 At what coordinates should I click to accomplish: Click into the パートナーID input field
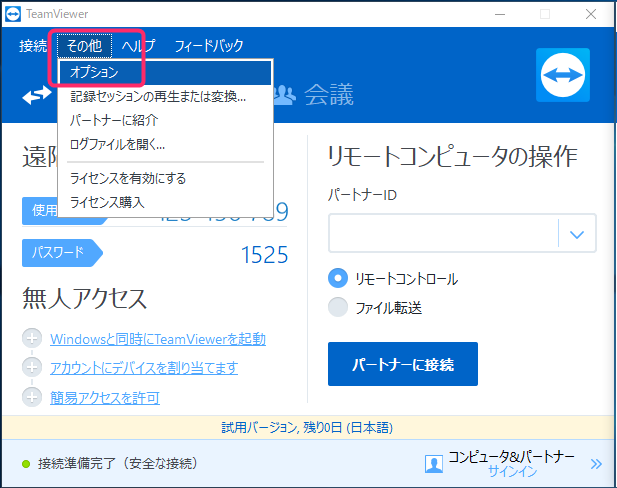[x=443, y=233]
